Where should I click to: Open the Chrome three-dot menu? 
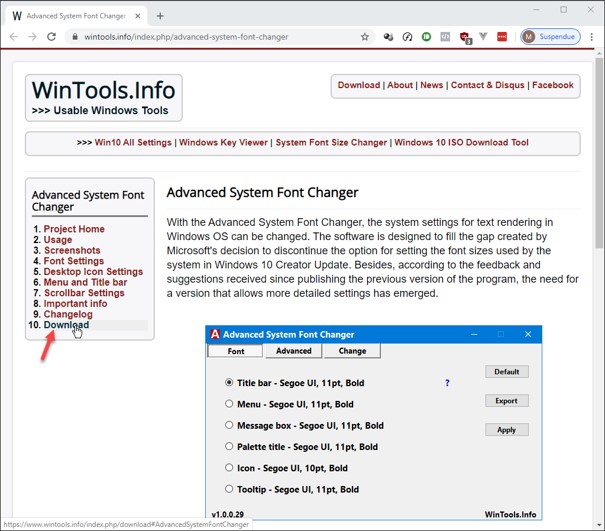tap(592, 37)
